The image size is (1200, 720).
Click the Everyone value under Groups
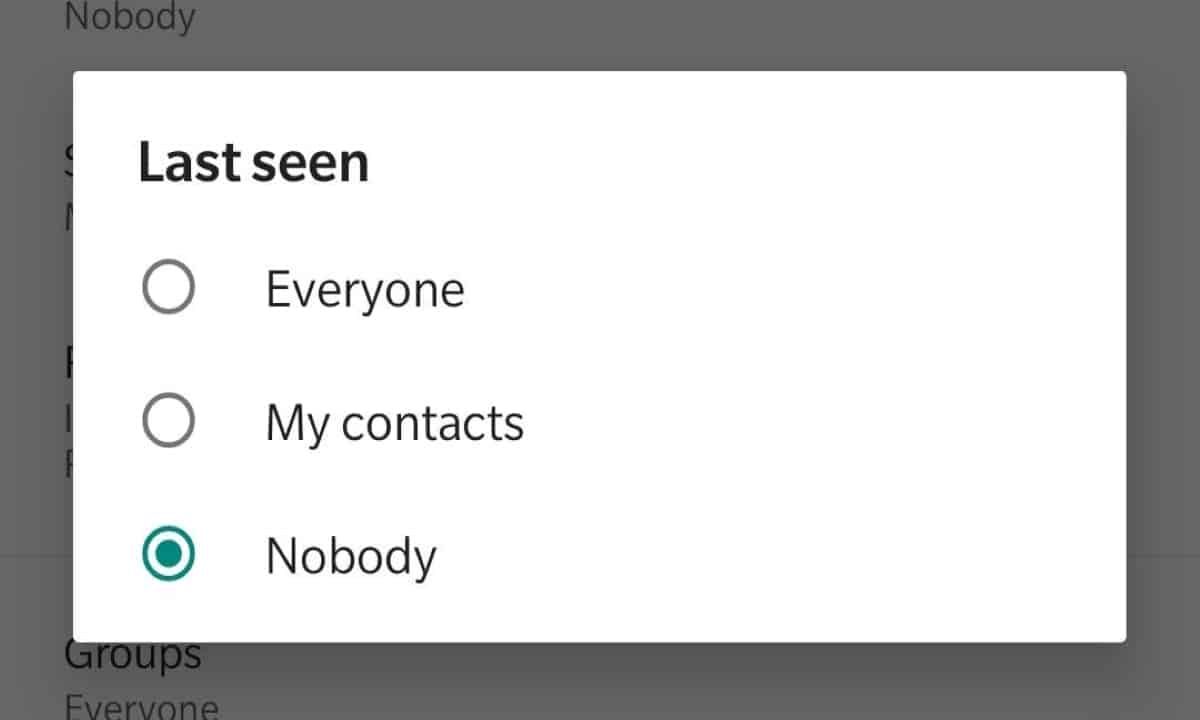(x=141, y=707)
